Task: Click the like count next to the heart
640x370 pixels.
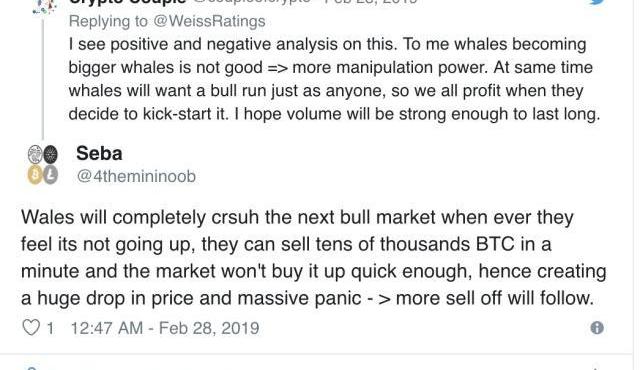Action: click(x=50, y=328)
